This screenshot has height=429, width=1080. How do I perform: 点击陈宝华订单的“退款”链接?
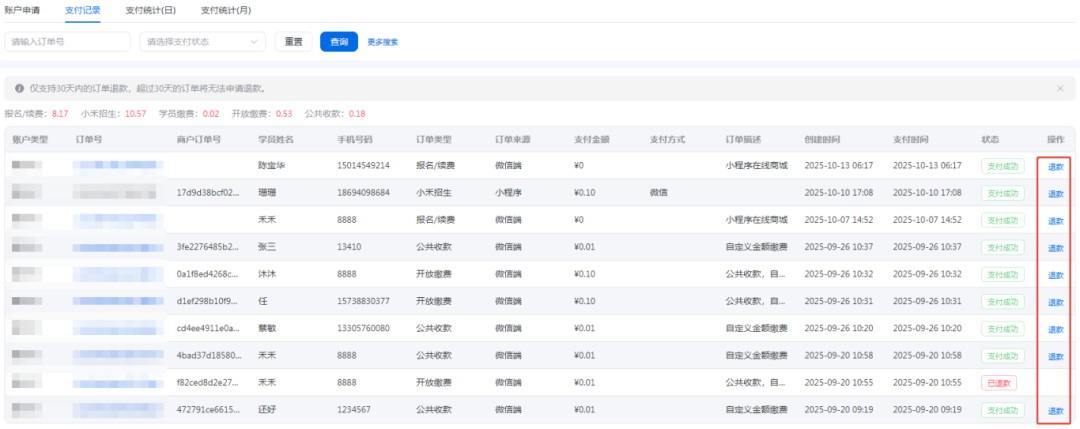(1055, 166)
